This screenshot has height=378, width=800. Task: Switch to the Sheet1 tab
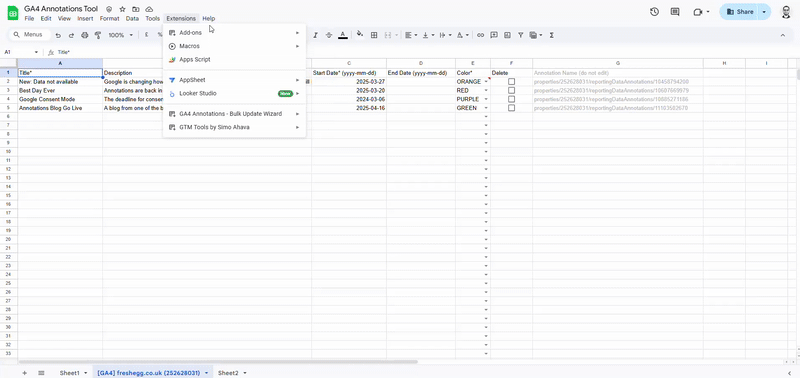click(69, 373)
